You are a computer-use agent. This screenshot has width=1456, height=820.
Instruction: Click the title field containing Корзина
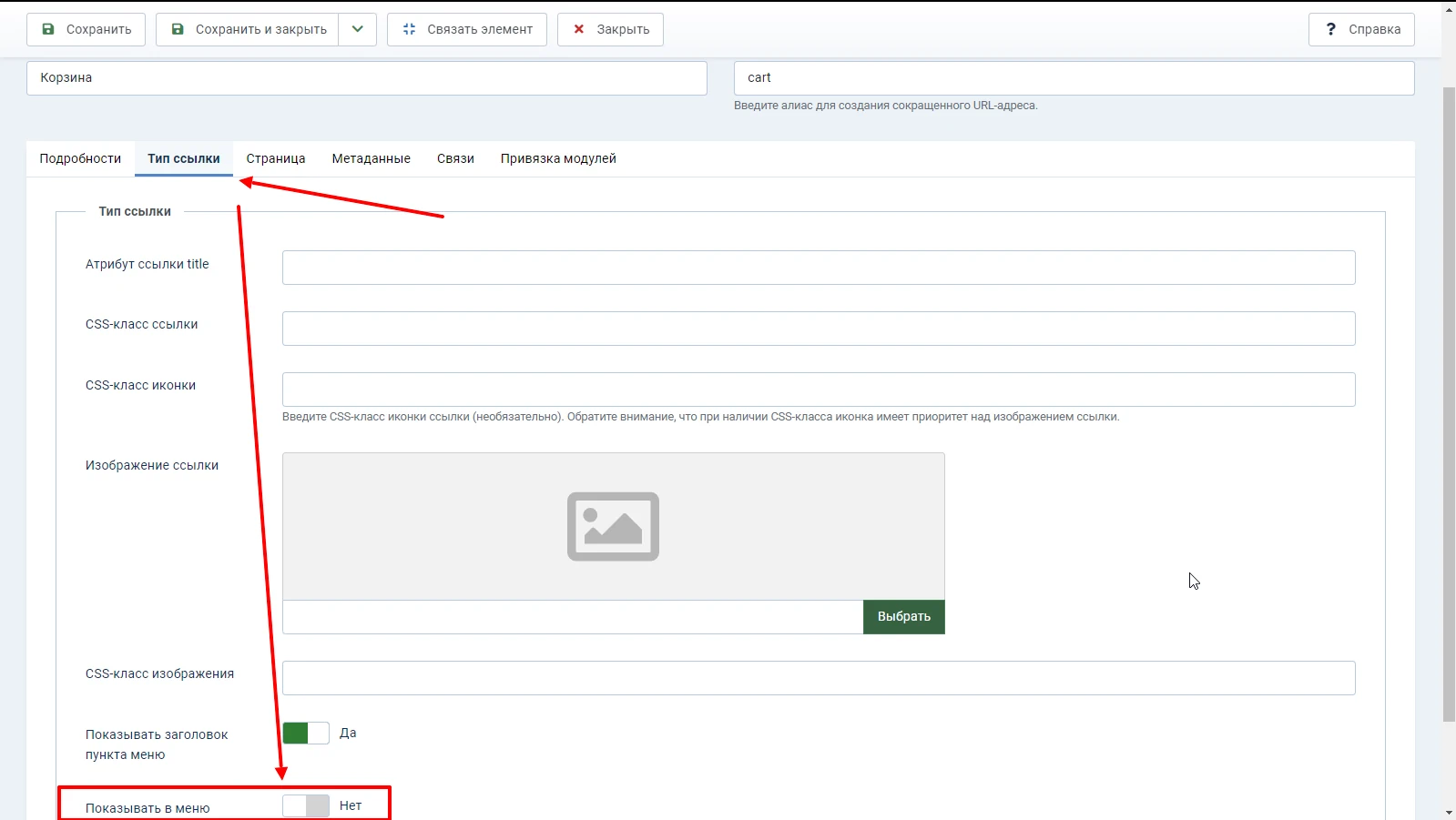[x=367, y=78]
